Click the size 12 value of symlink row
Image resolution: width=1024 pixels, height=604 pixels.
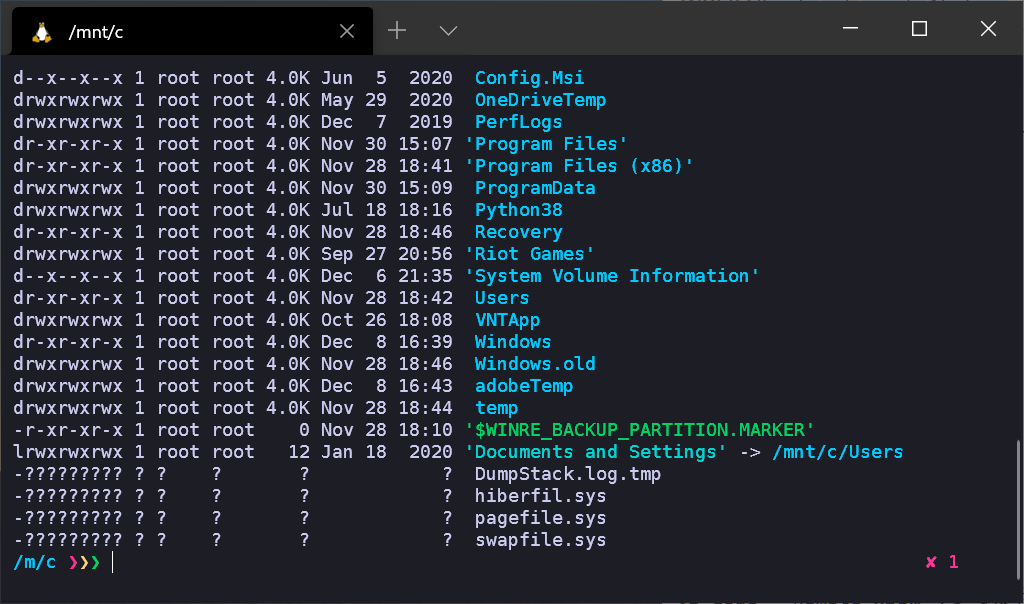click(298, 452)
